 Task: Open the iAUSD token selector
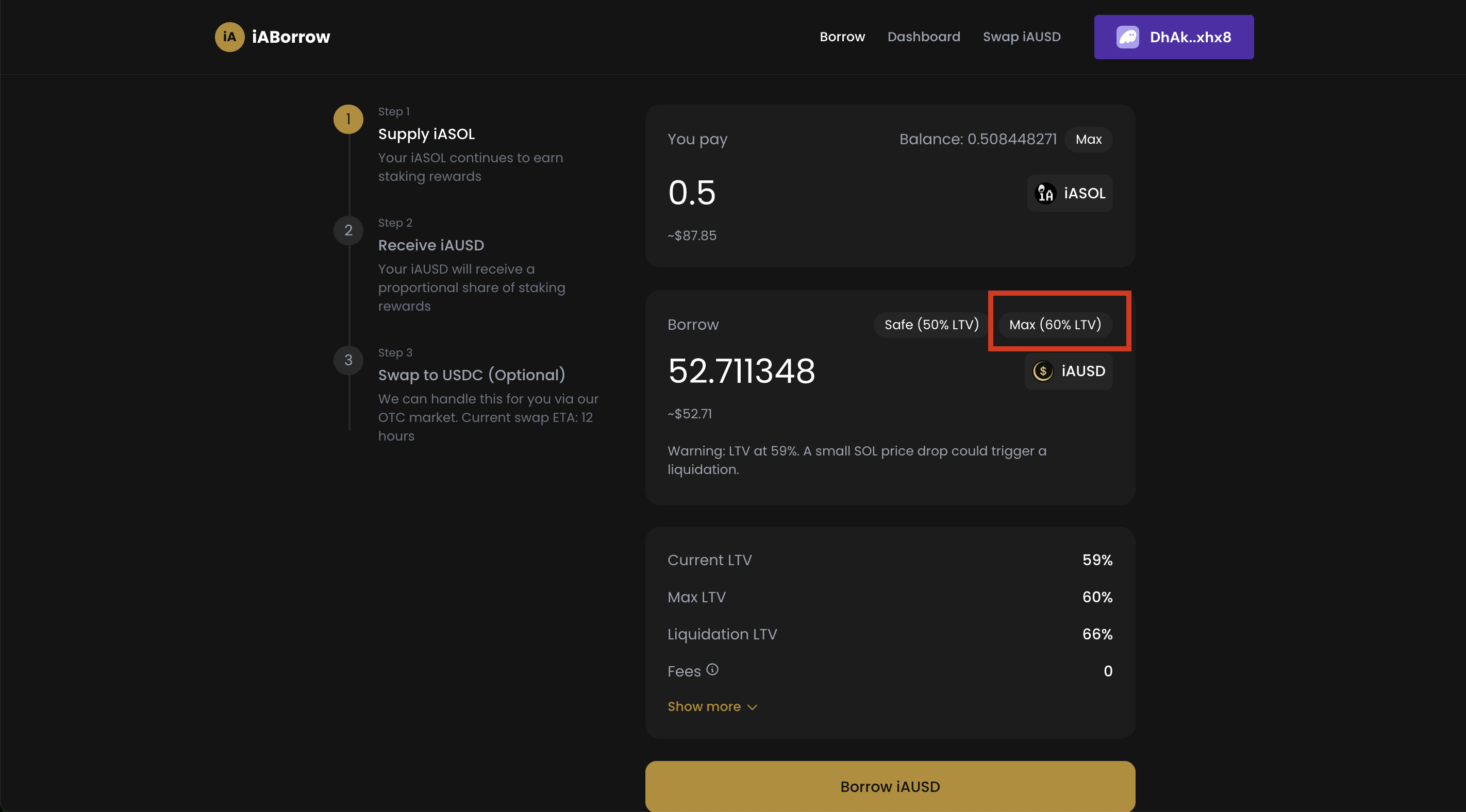click(1068, 371)
